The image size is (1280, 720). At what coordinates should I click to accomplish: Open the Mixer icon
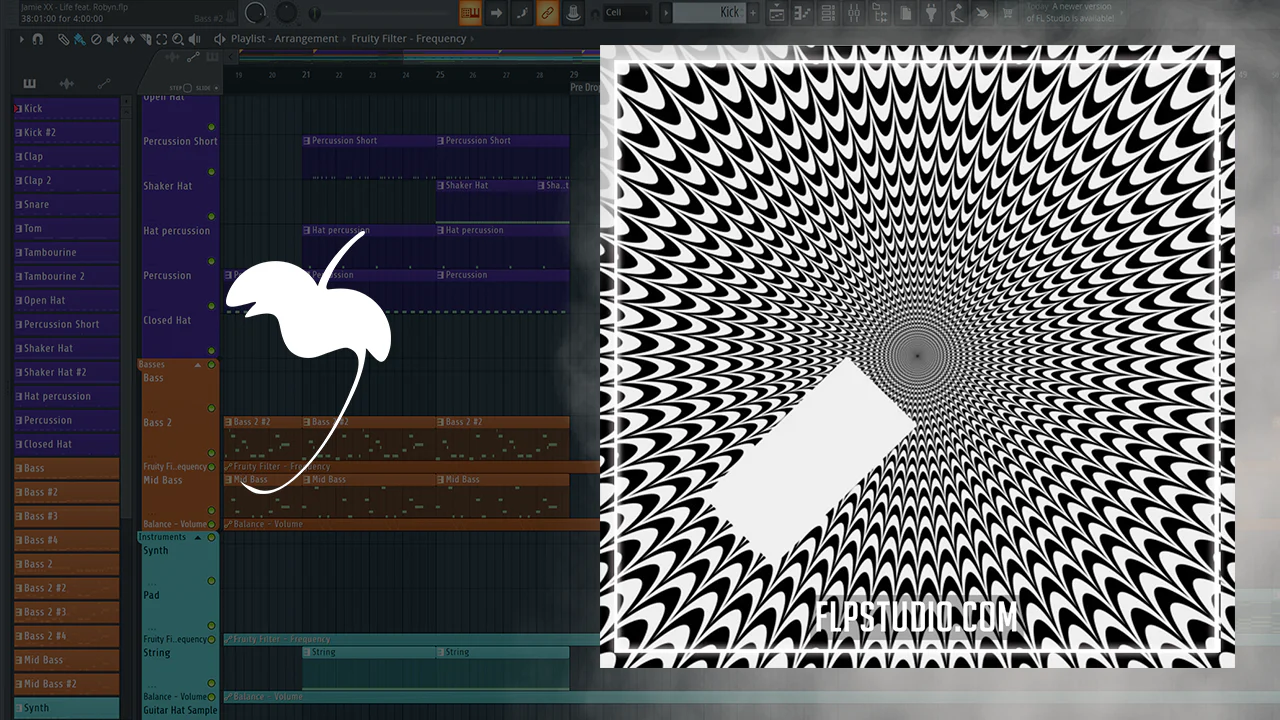[854, 13]
